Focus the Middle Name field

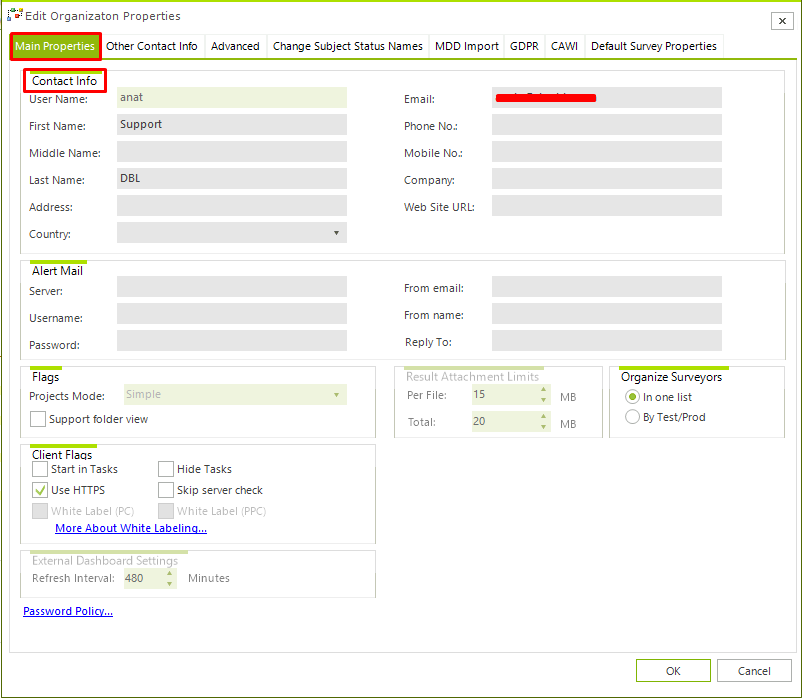(x=232, y=151)
